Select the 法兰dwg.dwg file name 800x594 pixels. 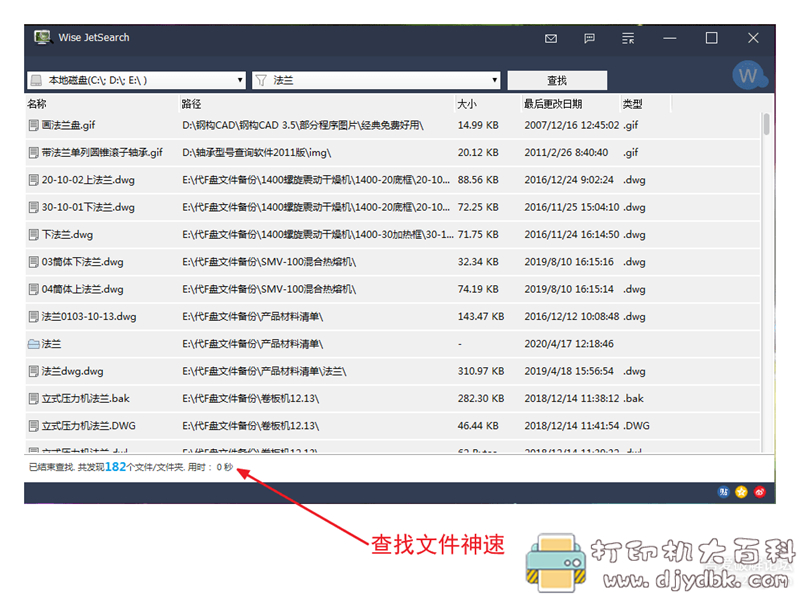72,371
